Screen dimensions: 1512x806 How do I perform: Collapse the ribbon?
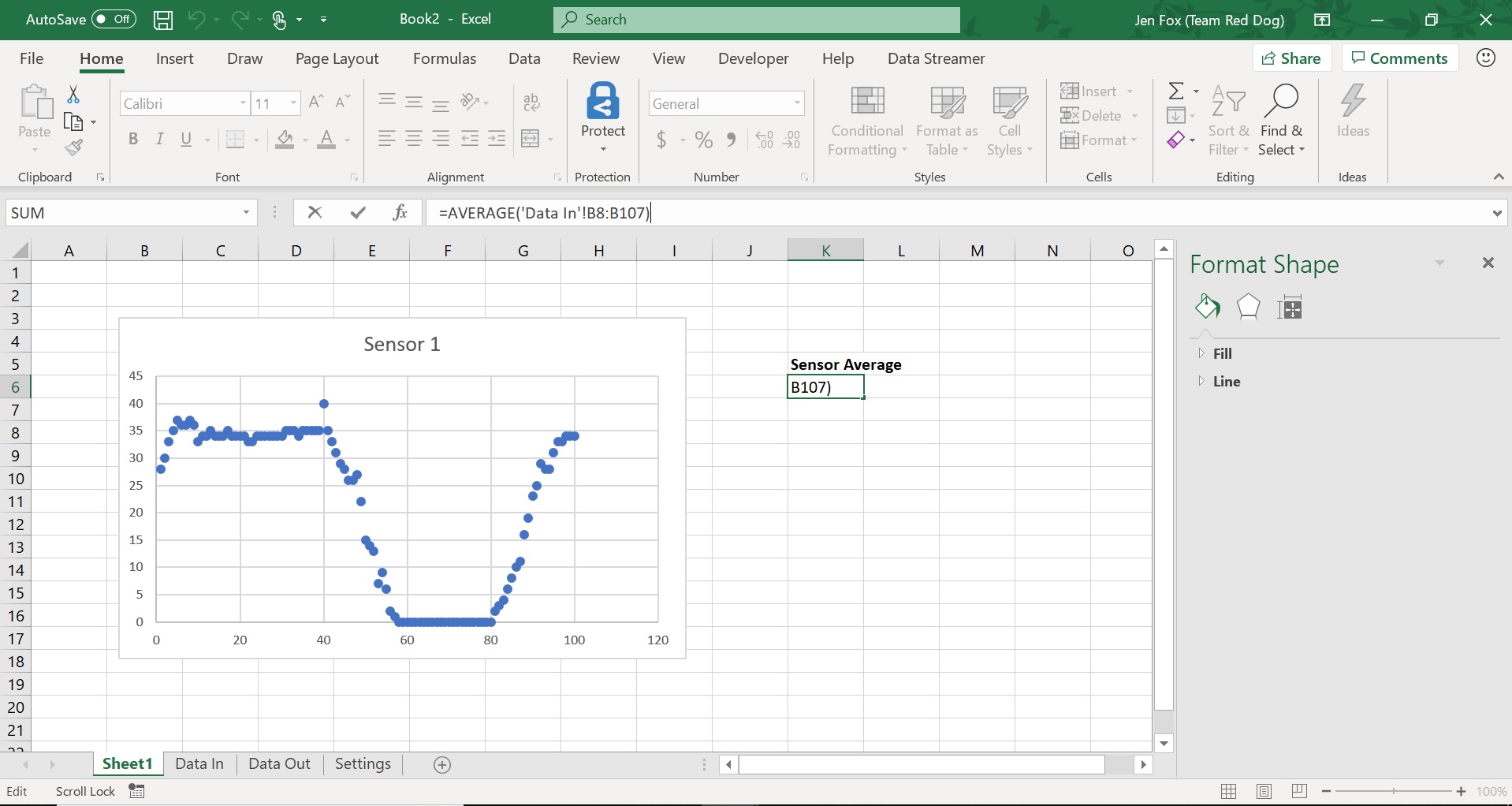point(1498,177)
